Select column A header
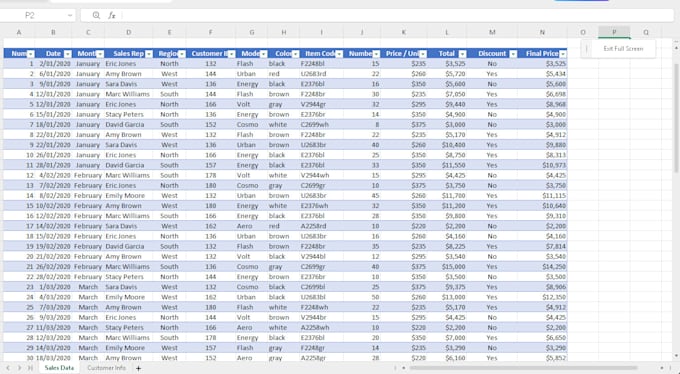Screen dimensions: 680x374 [x=19, y=32]
